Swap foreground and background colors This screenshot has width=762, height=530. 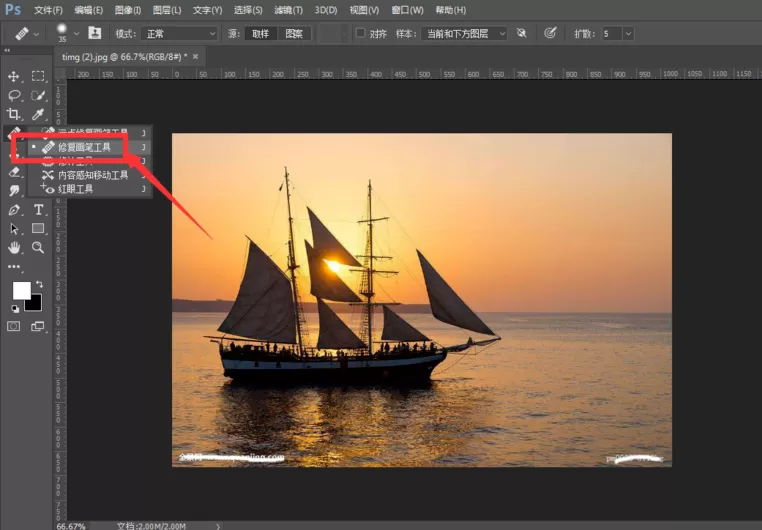pyautogui.click(x=39, y=284)
